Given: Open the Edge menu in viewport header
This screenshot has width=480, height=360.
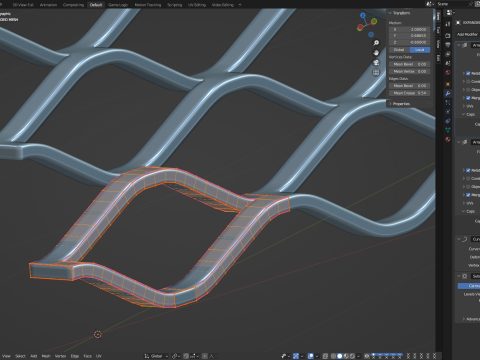Looking at the screenshot, I should tap(75, 356).
